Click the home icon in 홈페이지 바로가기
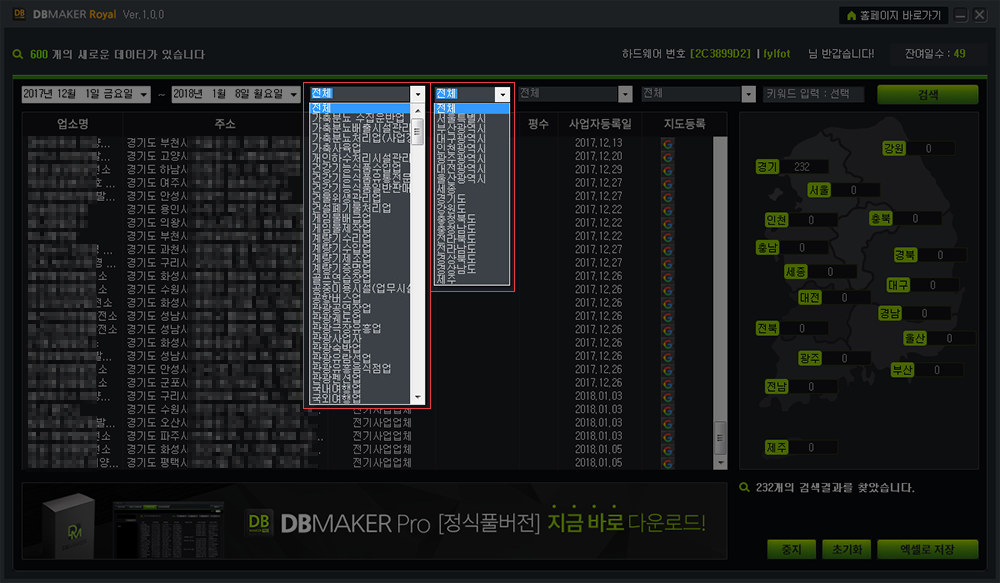This screenshot has width=1000, height=583. [851, 15]
